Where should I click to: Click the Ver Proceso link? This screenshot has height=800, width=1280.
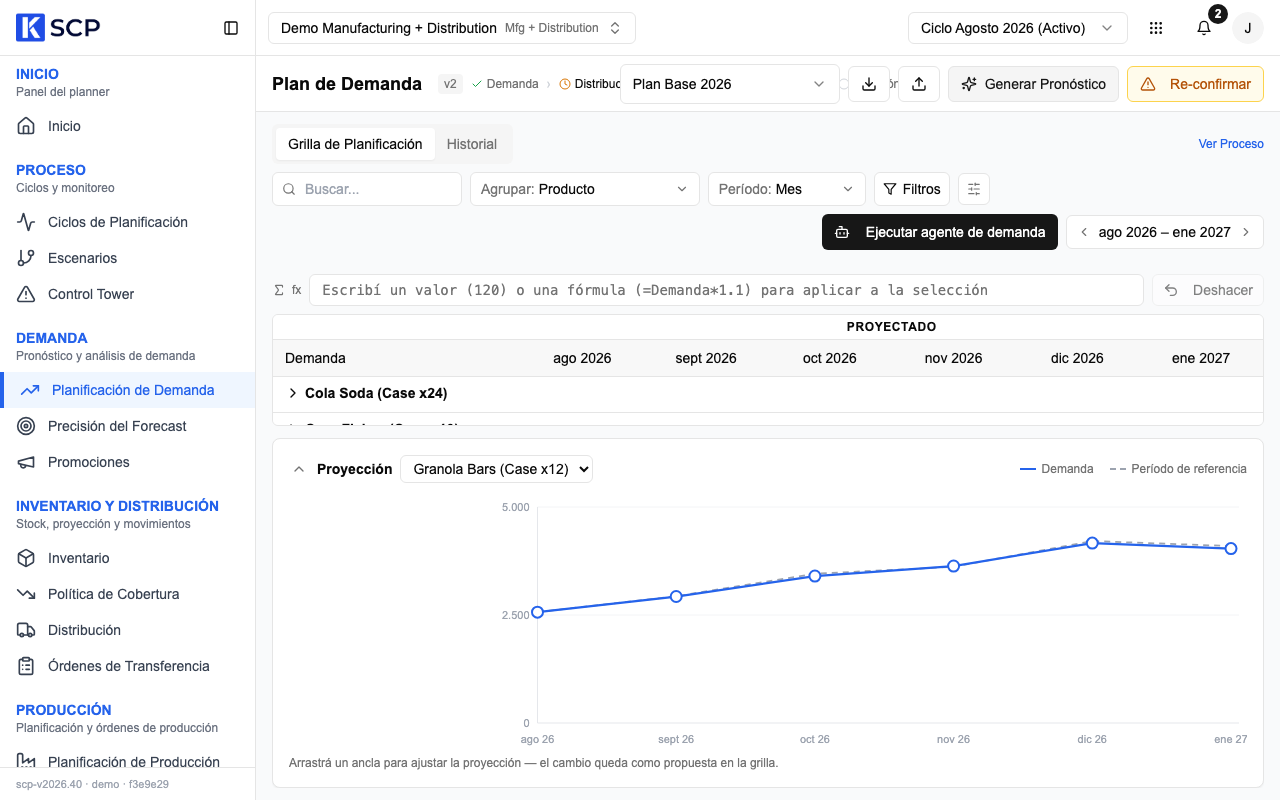(x=1231, y=144)
